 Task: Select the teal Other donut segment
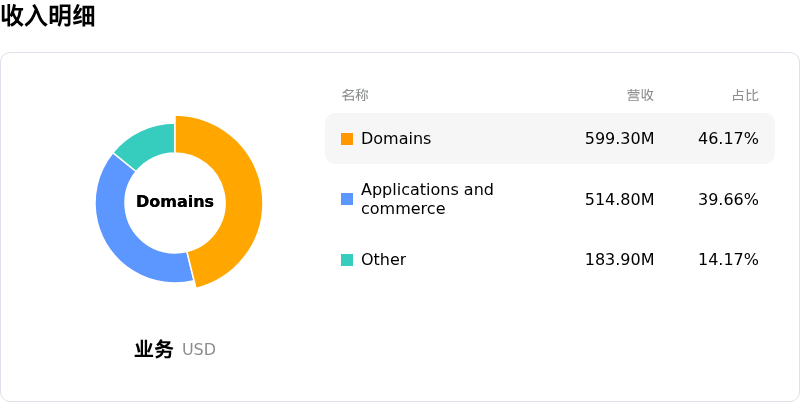coord(148,143)
